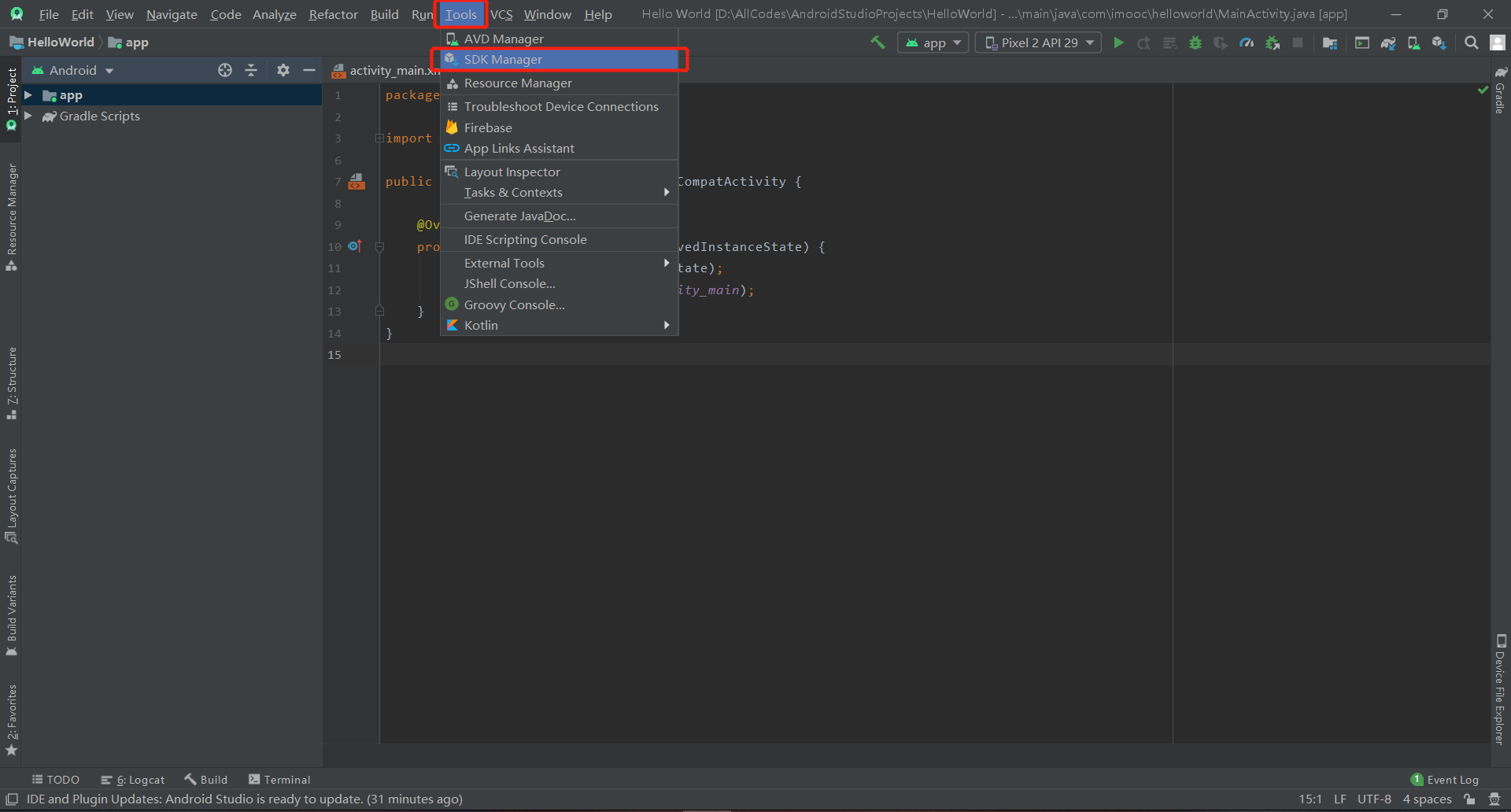This screenshot has width=1511, height=812.
Task: Choose Troubleshoot Device Connections menu item
Action: (x=560, y=106)
